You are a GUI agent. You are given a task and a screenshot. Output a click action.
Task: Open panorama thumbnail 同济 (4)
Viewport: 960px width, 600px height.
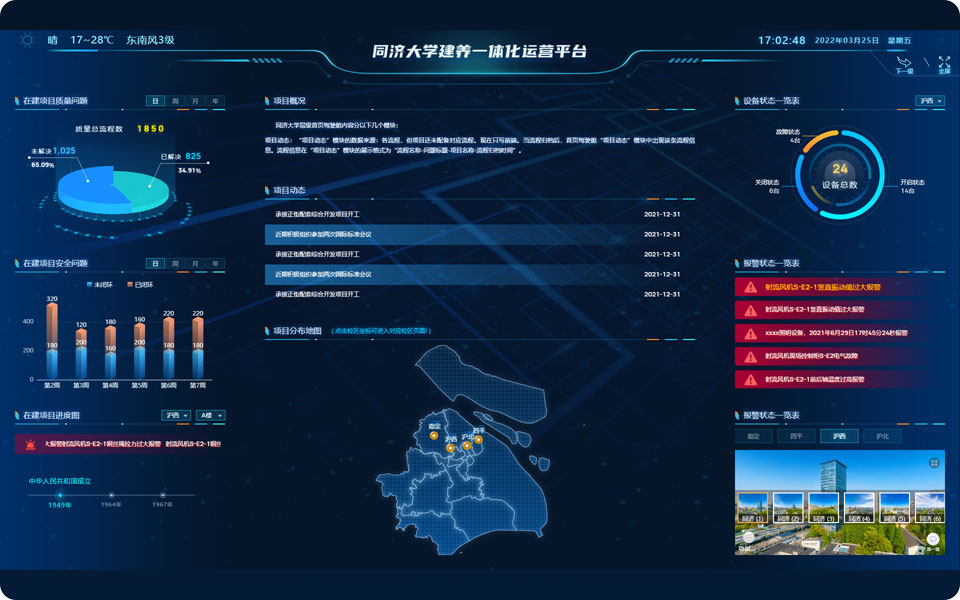coord(859,508)
